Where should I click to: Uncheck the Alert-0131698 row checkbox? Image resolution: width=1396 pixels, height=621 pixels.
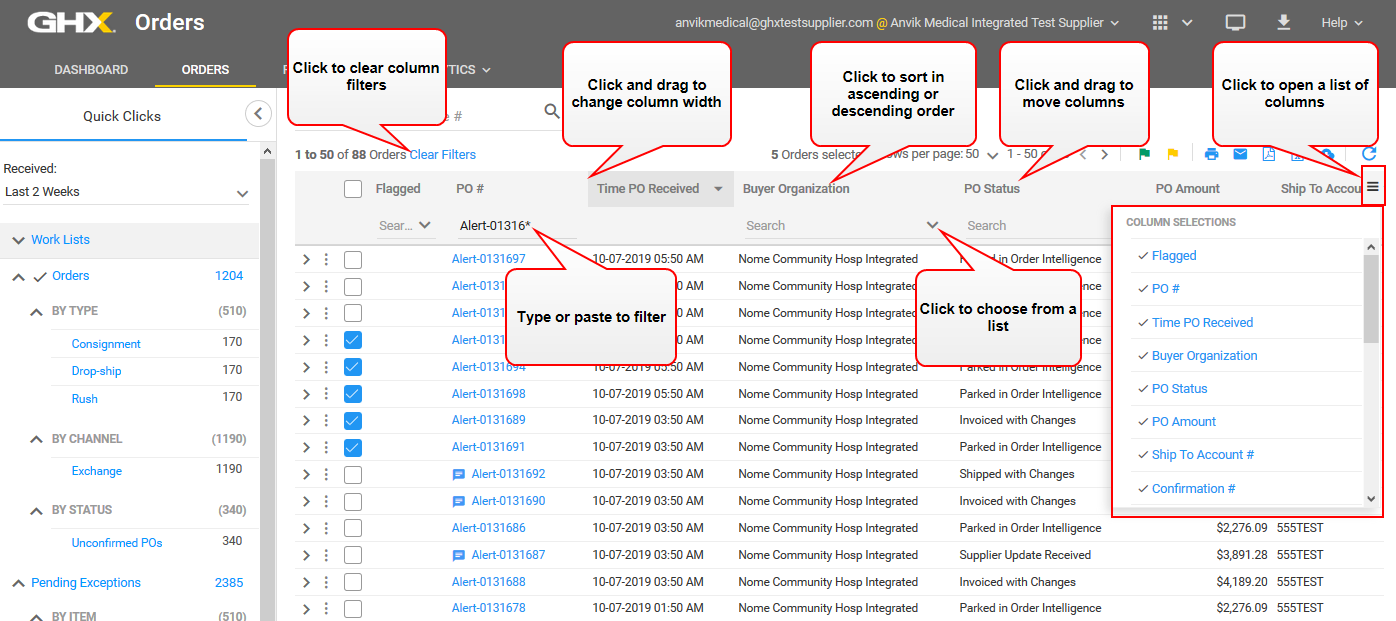(x=353, y=394)
